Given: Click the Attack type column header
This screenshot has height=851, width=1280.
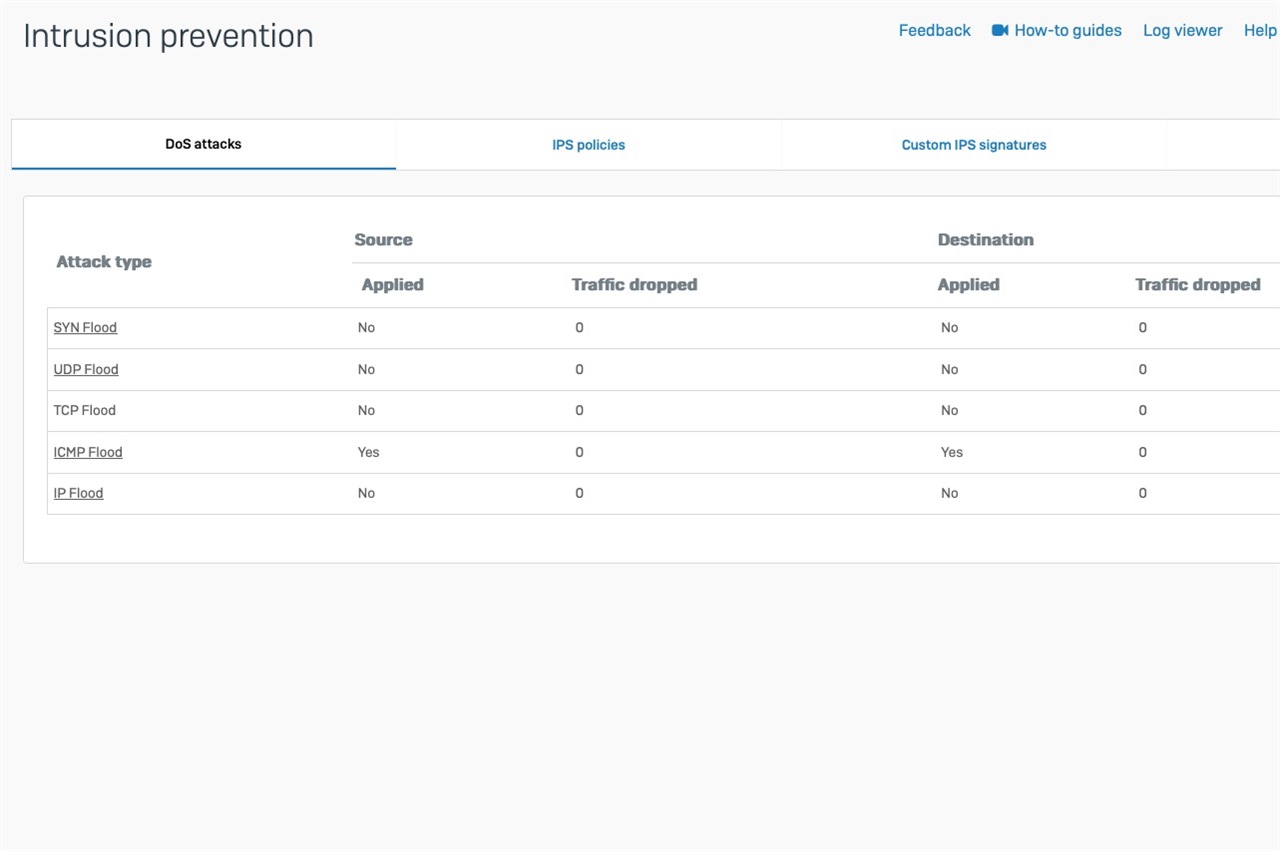Looking at the screenshot, I should [x=104, y=262].
